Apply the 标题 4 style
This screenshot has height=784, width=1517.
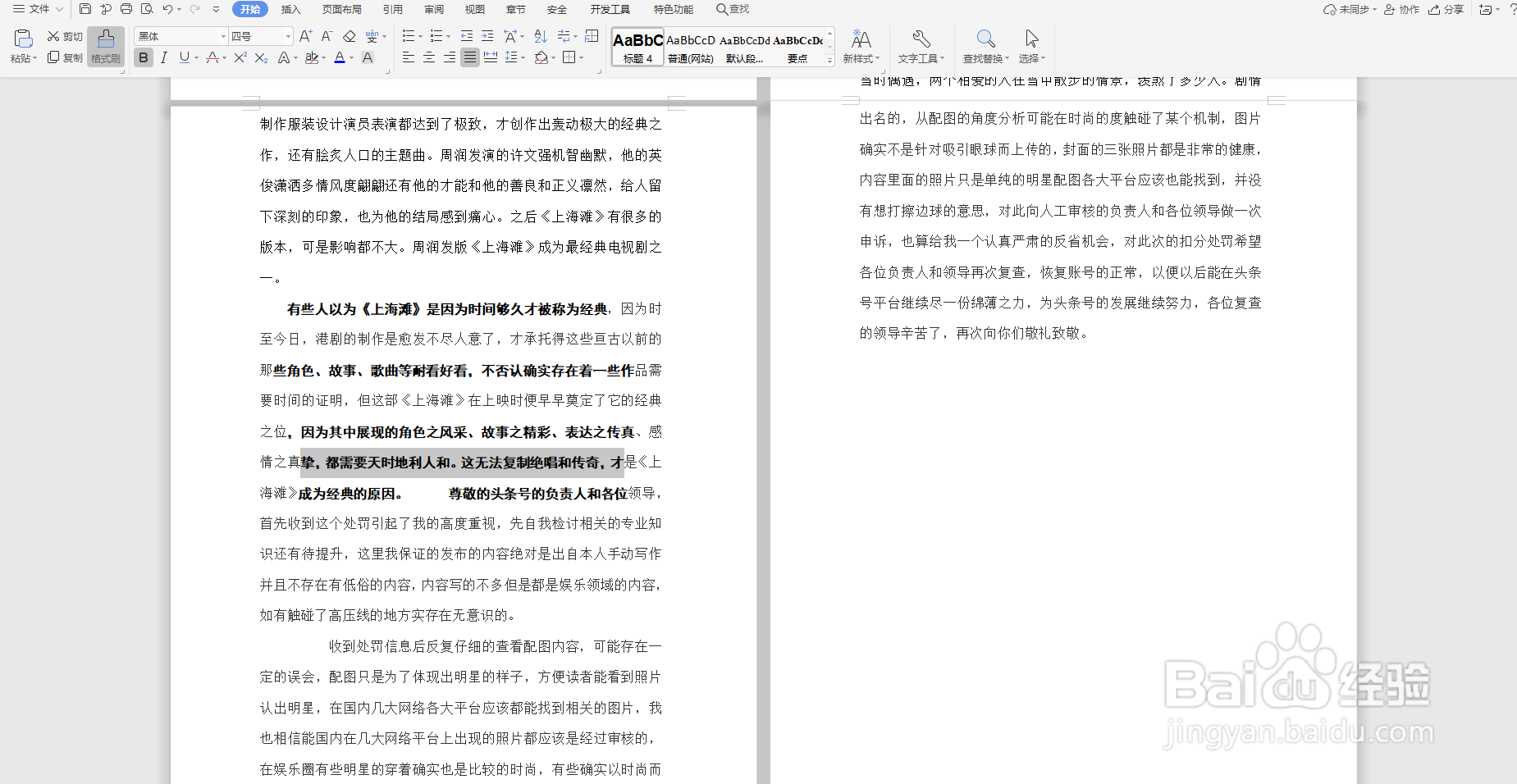click(637, 47)
